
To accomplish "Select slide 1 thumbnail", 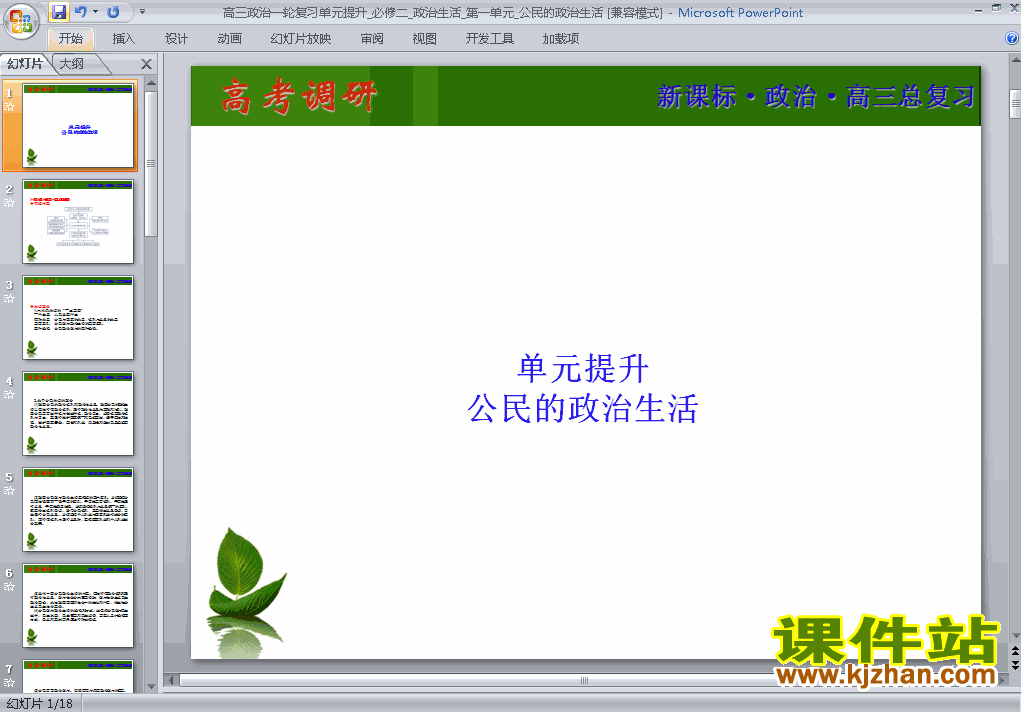I will click(x=78, y=125).
